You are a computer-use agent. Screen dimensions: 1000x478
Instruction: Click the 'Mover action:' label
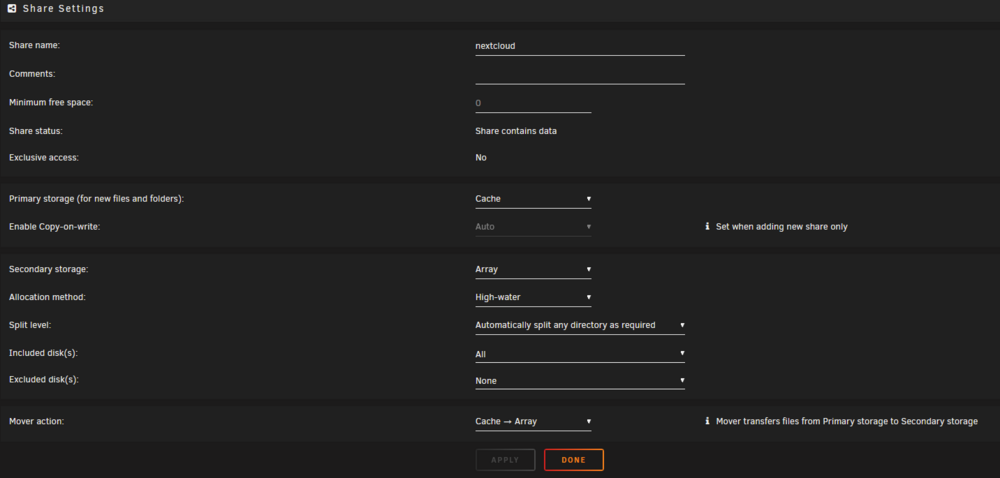pos(36,421)
